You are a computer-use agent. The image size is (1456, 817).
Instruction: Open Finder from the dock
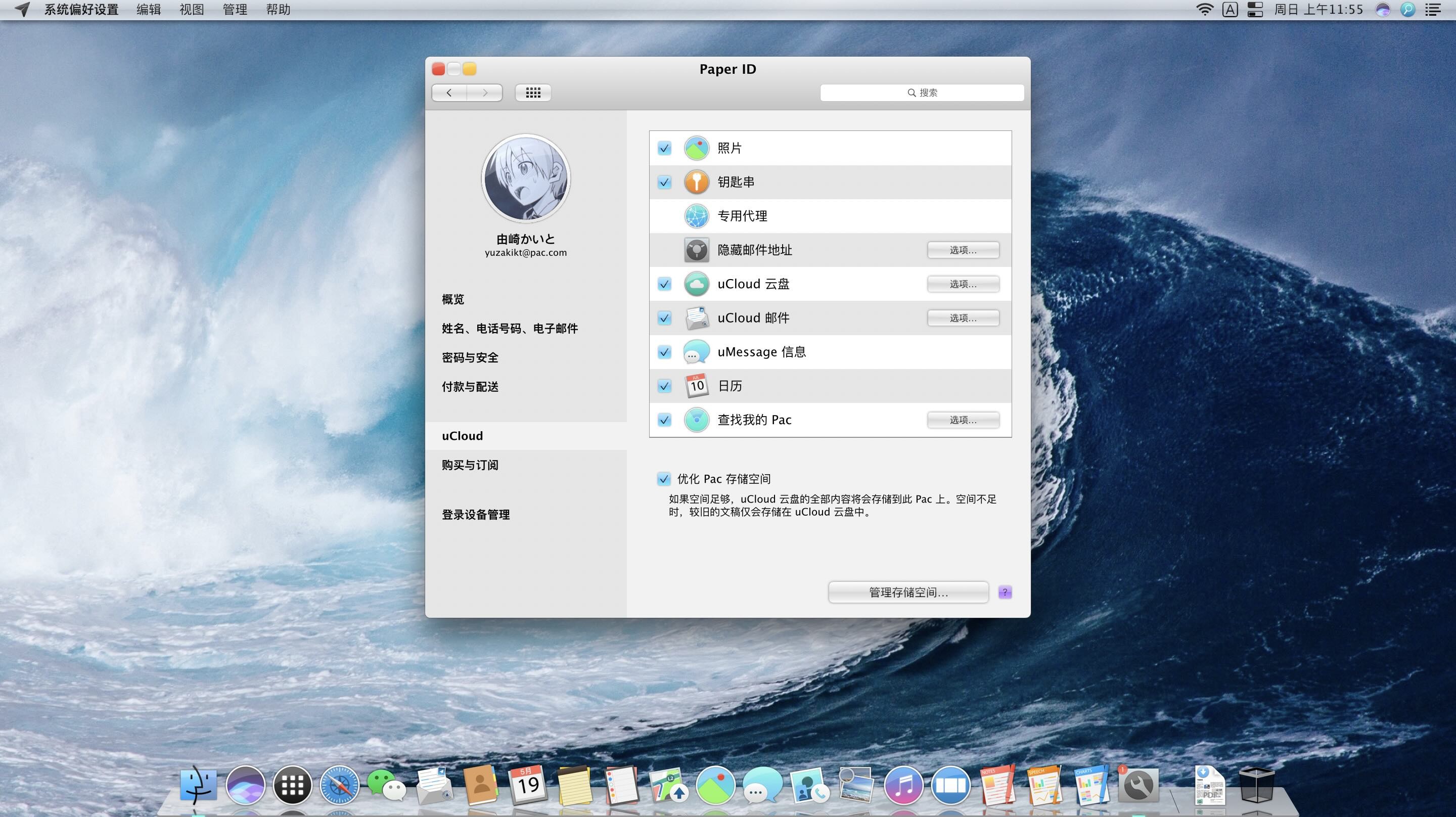pyautogui.click(x=198, y=785)
